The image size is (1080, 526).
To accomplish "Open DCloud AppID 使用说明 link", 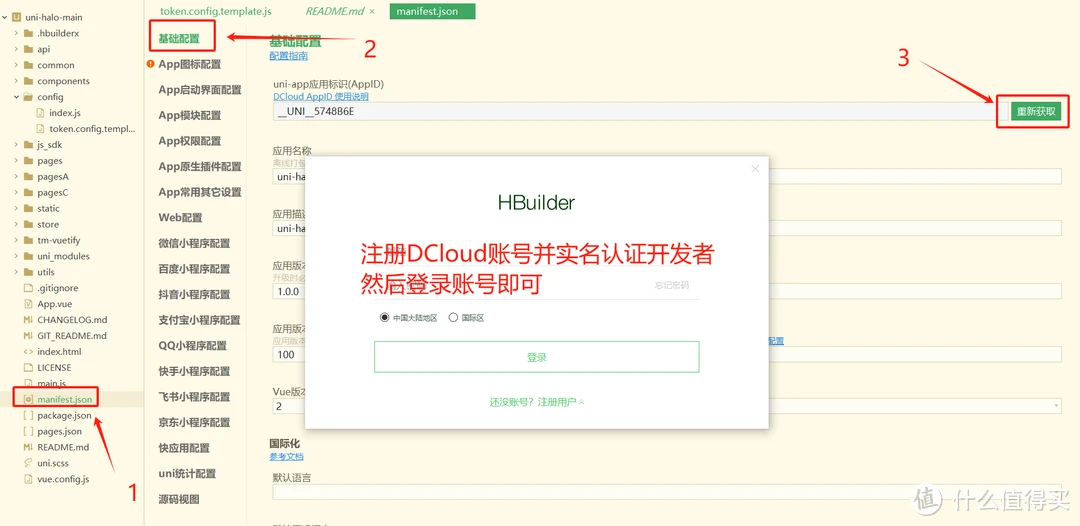I will click(x=320, y=97).
